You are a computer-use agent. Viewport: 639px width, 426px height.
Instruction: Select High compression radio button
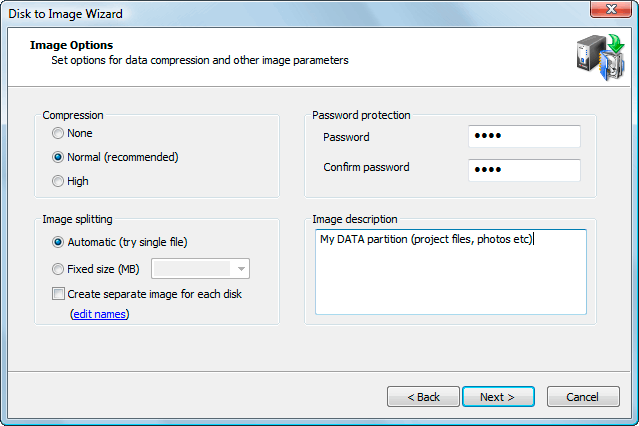58,181
